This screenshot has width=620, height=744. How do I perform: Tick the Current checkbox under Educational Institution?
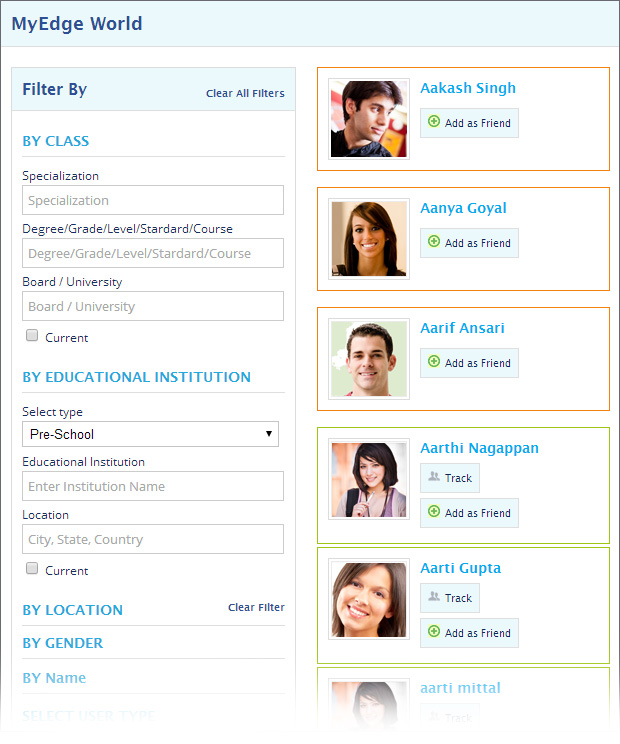[x=32, y=569]
